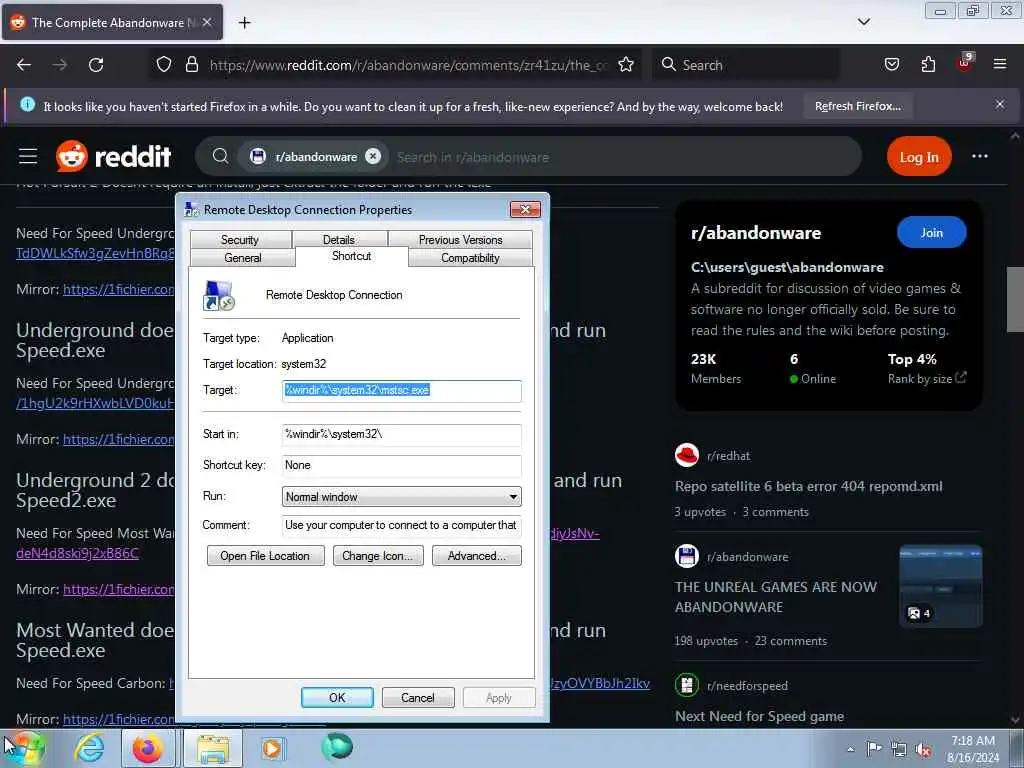The width and height of the screenshot is (1024, 768).
Task: Select the Shortcut tab
Action: (x=351, y=256)
